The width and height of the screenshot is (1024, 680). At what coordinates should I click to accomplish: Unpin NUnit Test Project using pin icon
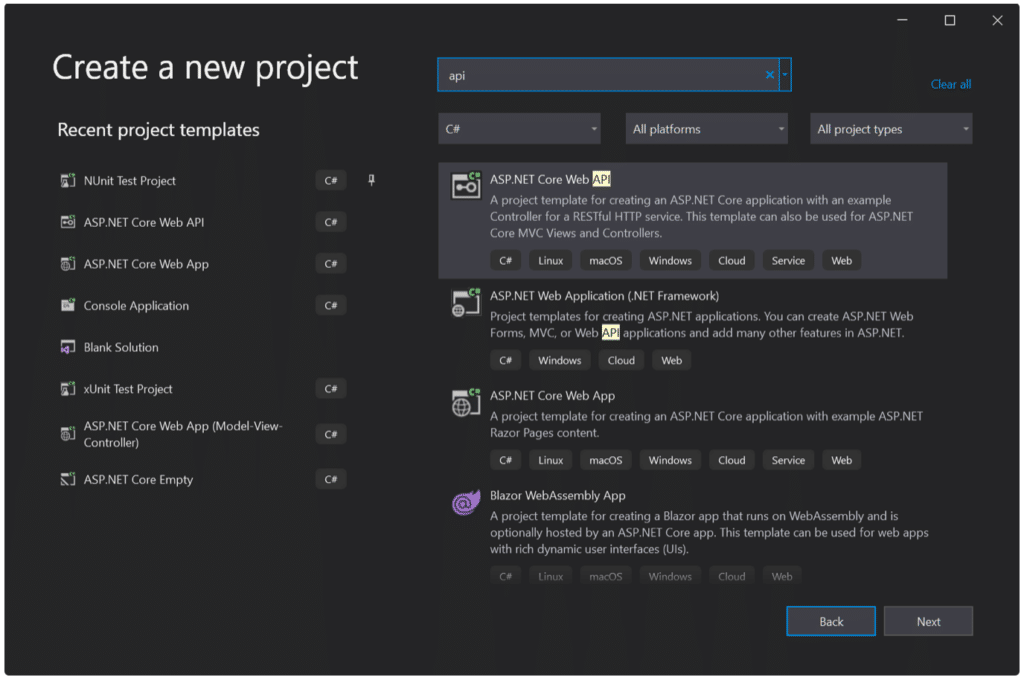(371, 181)
